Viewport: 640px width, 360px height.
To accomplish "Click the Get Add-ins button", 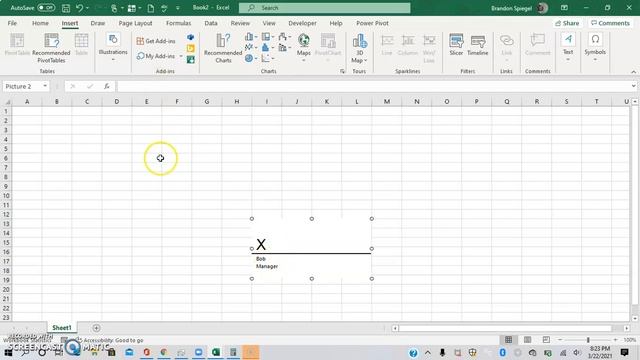I will click(156, 41).
